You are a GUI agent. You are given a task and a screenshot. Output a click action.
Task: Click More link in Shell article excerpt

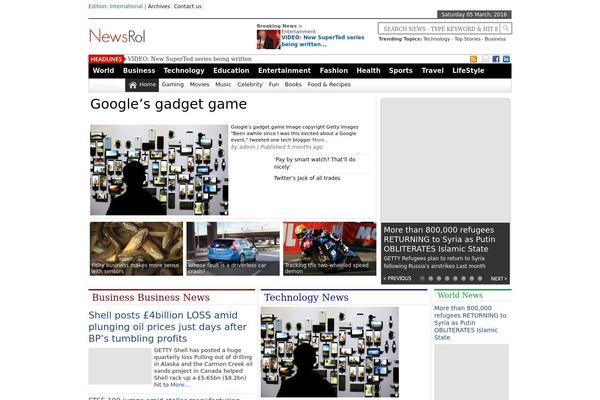pyautogui.click(x=179, y=385)
